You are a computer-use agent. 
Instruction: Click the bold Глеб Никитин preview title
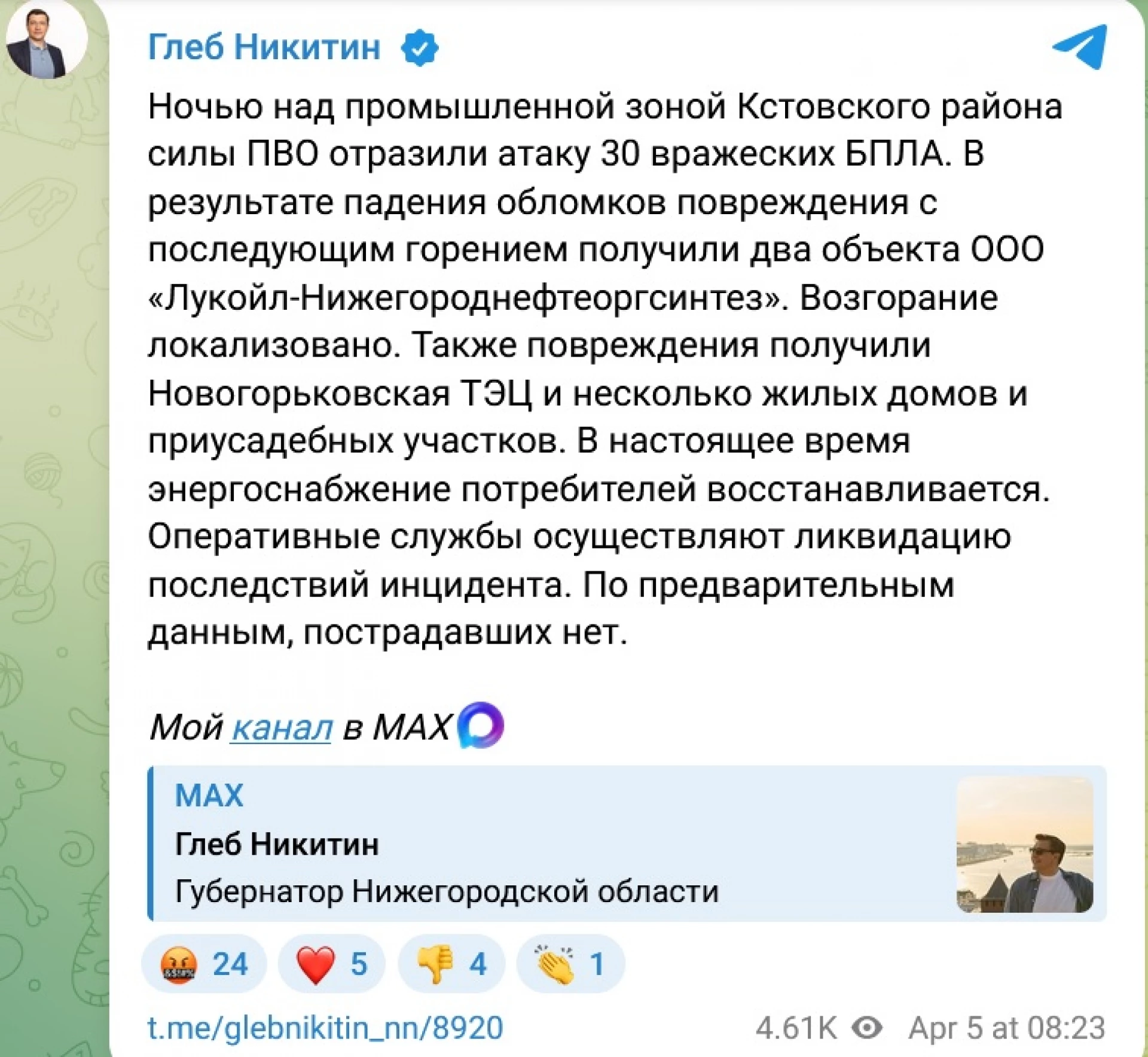click(x=277, y=844)
